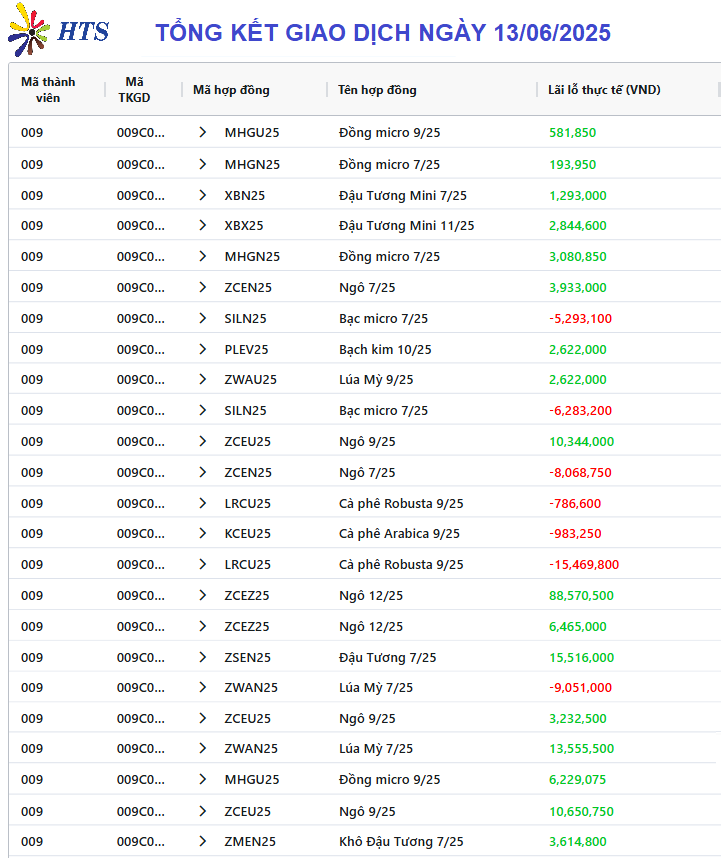
Task: Click the Cà phê Arabica 9/25 contract name
Action: [399, 533]
